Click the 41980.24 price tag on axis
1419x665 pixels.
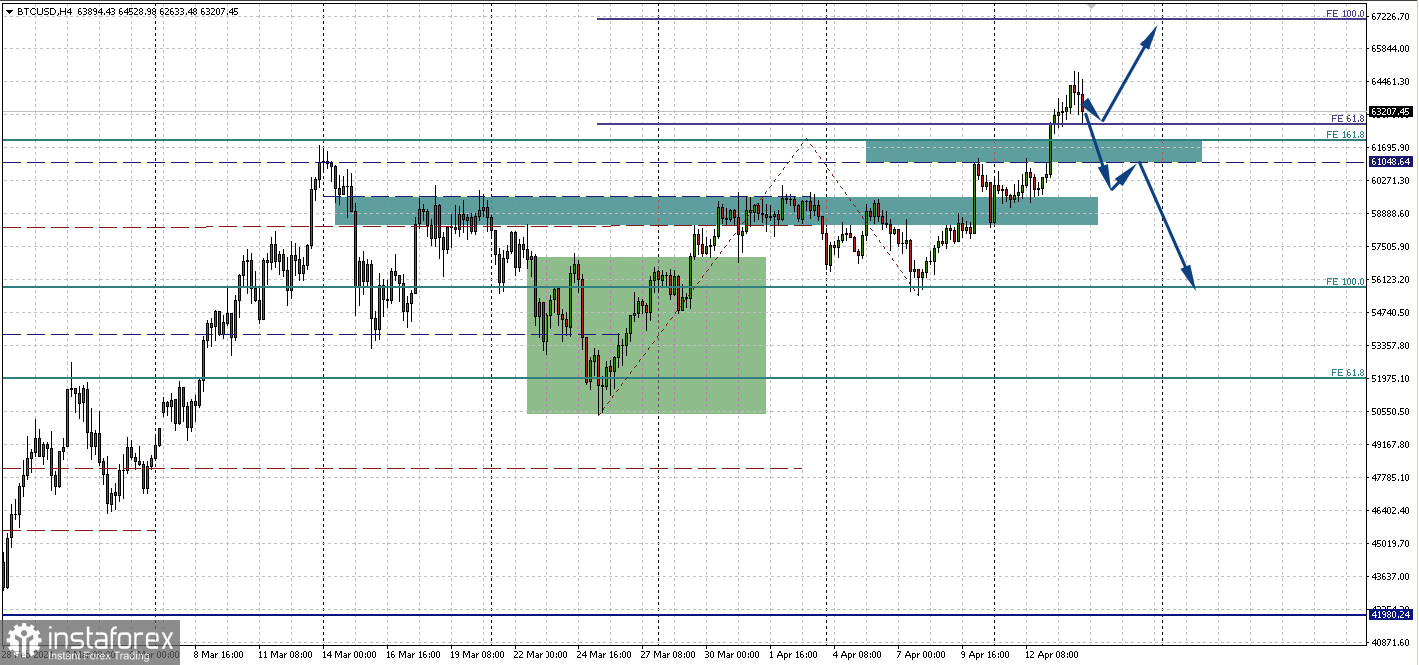point(1392,615)
